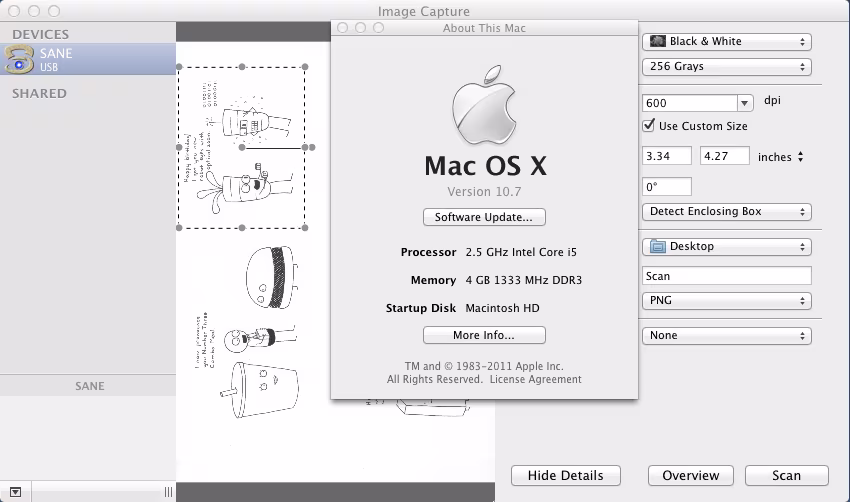Click the 3.34 width field
Viewport: 850px width, 502px height.
click(x=667, y=156)
